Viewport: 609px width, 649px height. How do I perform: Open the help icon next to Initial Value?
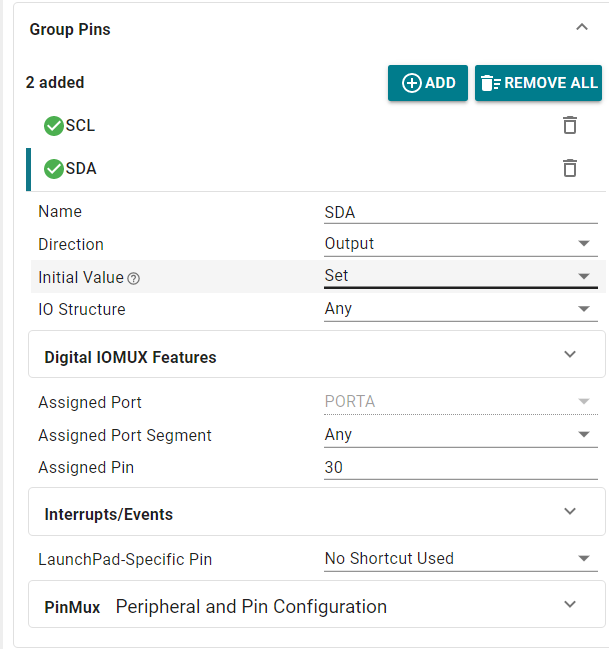(133, 279)
